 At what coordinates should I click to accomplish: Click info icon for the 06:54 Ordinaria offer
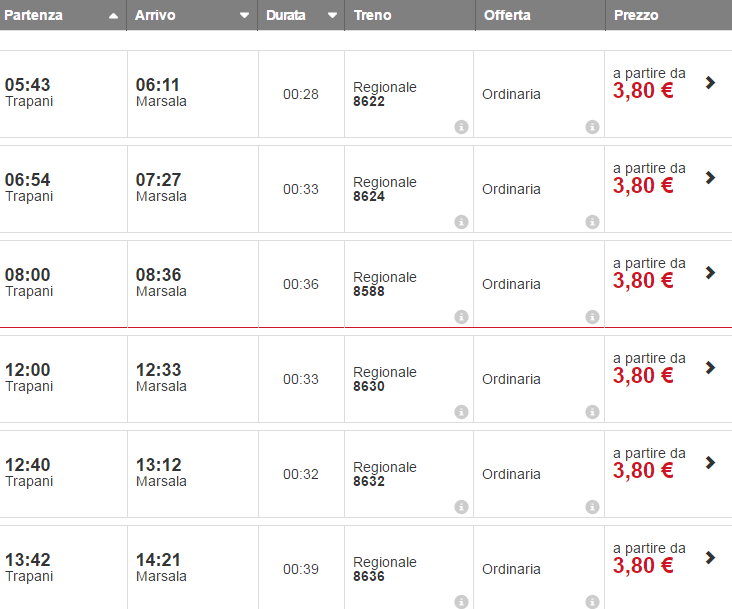click(x=592, y=222)
